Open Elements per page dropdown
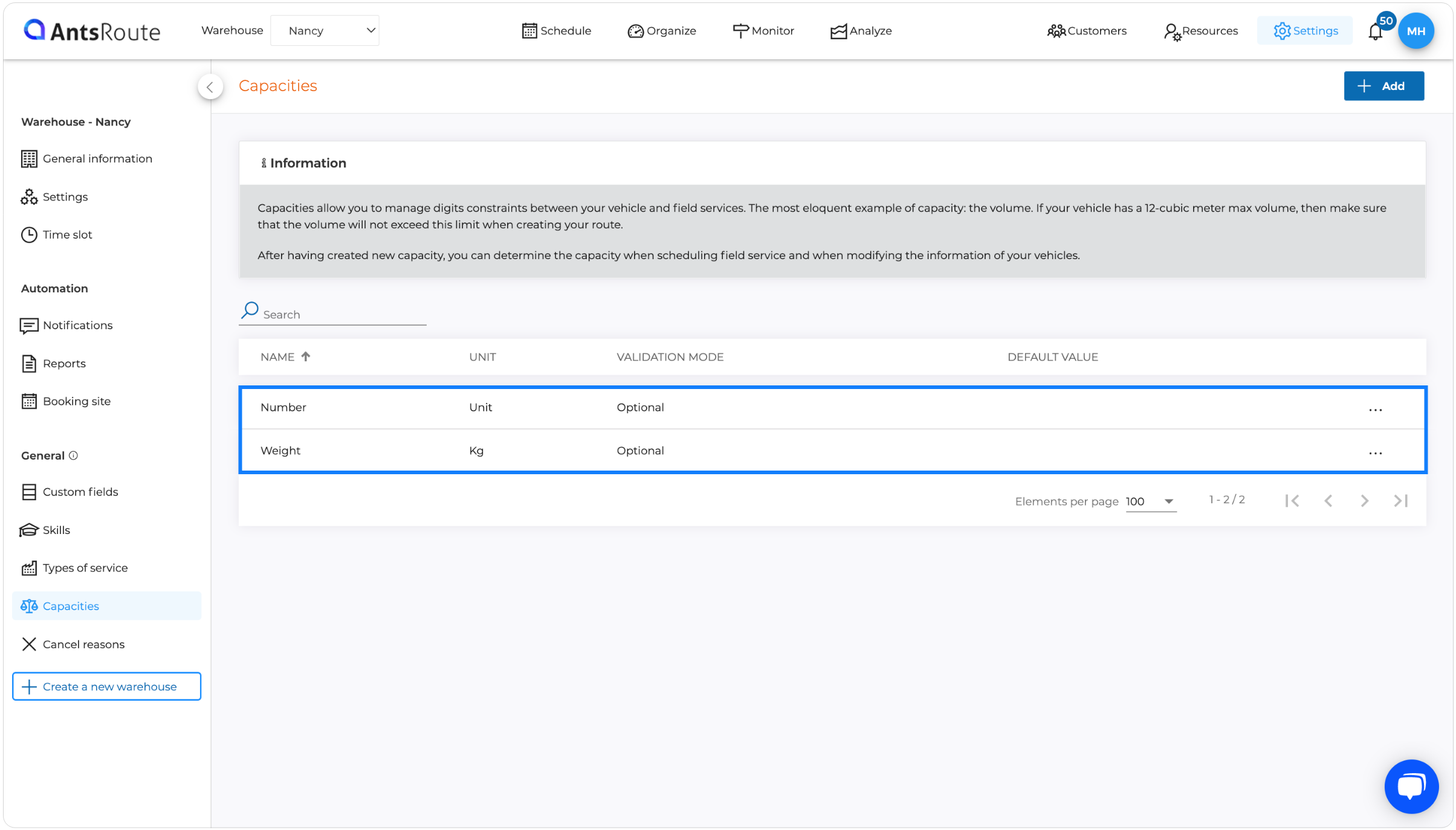Screen dimensions: 1456x830 [1151, 501]
